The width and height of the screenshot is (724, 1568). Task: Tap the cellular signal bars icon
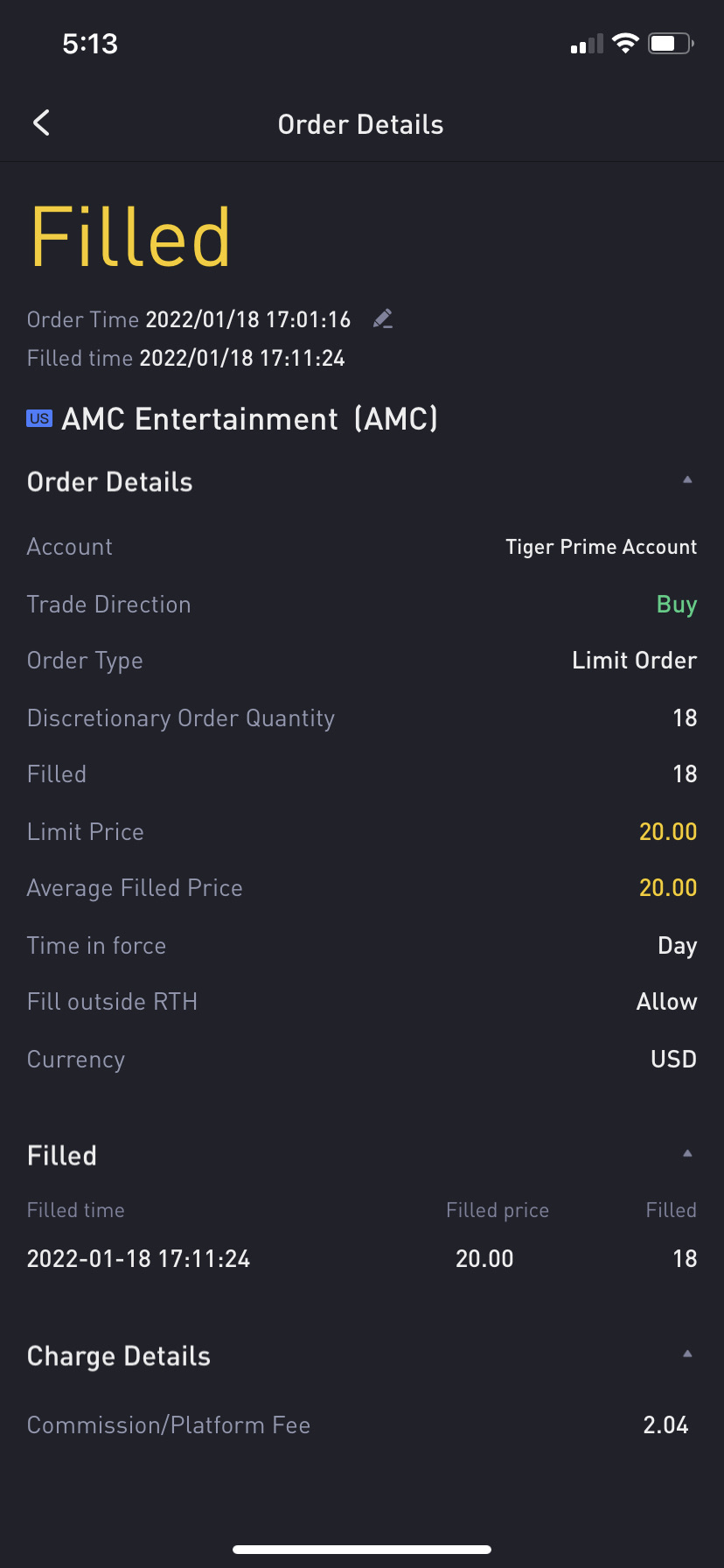[x=586, y=45]
